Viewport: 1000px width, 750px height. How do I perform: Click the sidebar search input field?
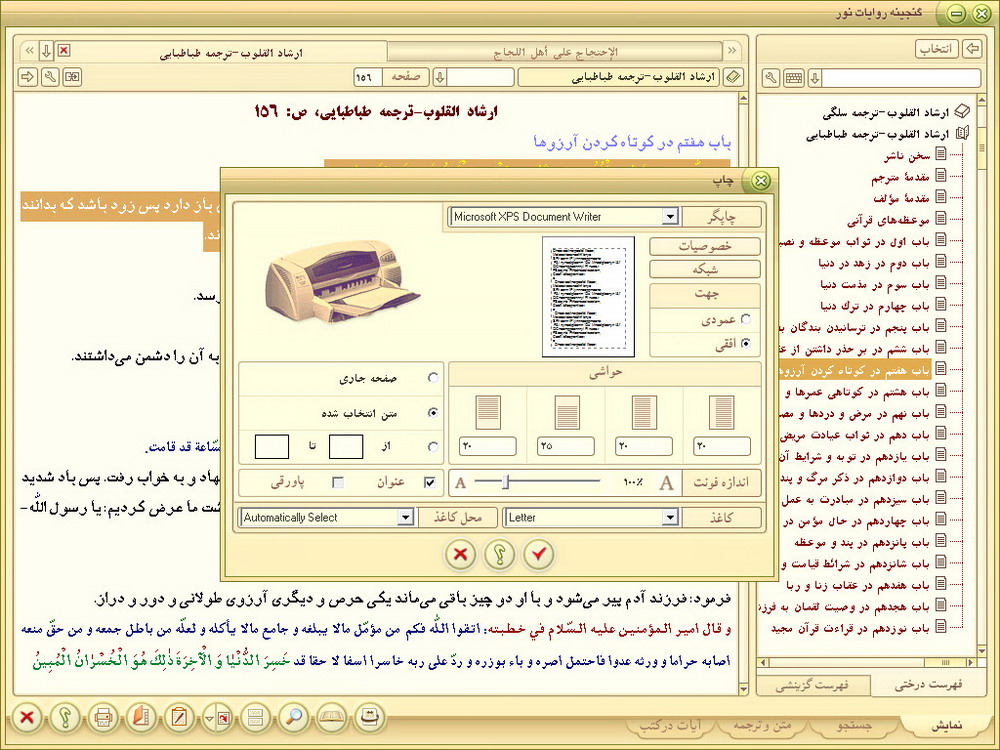[x=901, y=78]
